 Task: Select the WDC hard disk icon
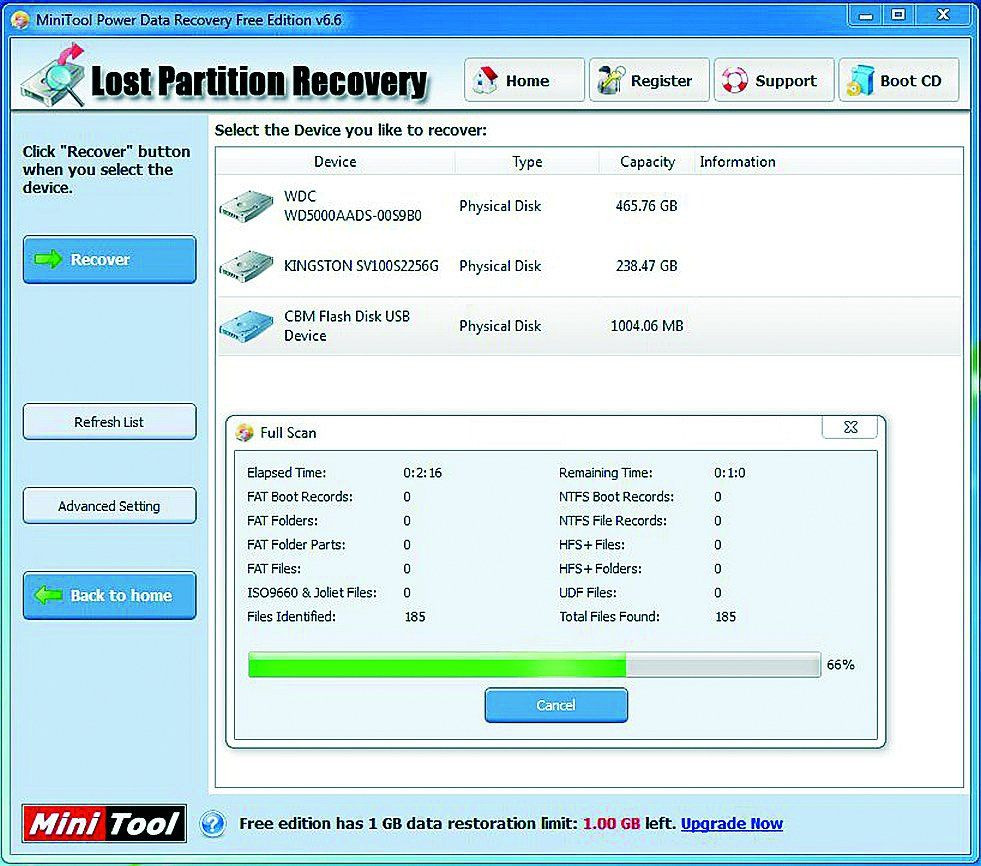(x=247, y=206)
